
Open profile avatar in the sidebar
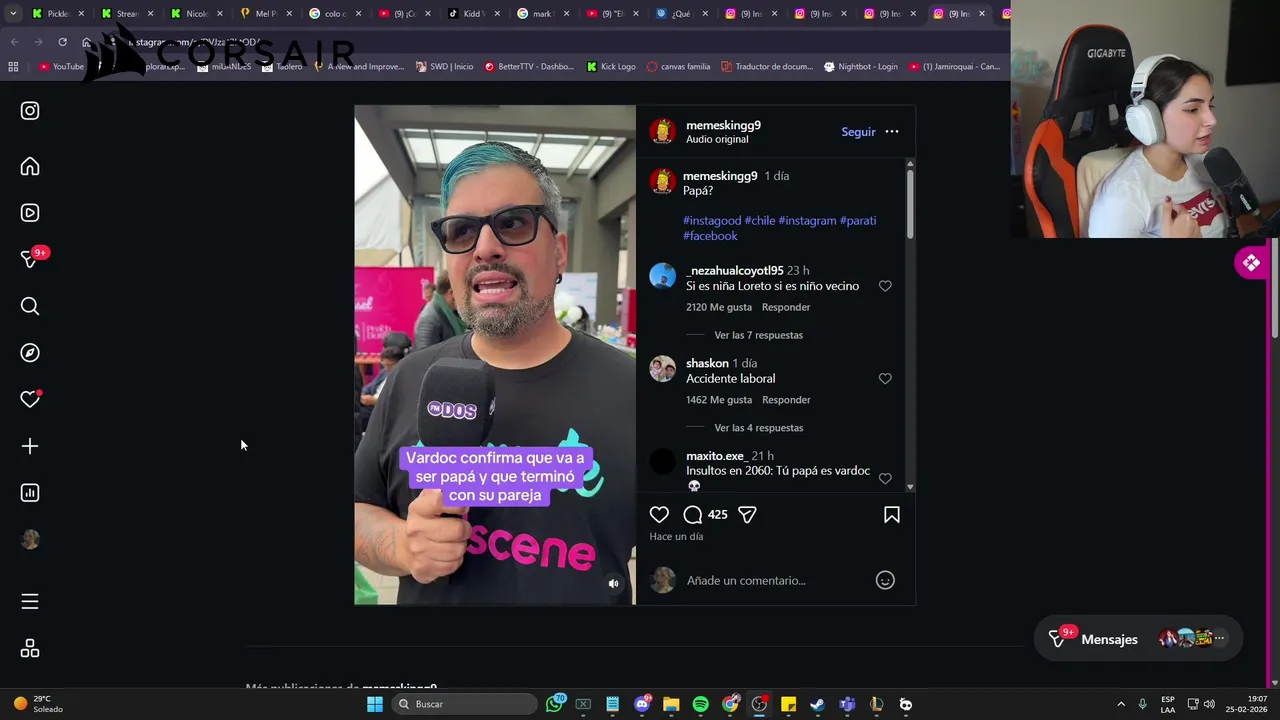[x=30, y=540]
